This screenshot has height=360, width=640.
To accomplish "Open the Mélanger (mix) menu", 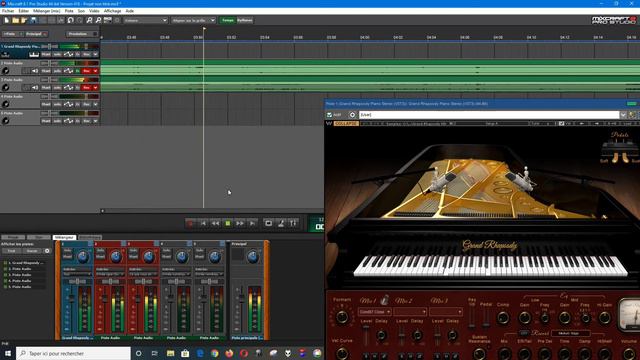I will 47,11.
